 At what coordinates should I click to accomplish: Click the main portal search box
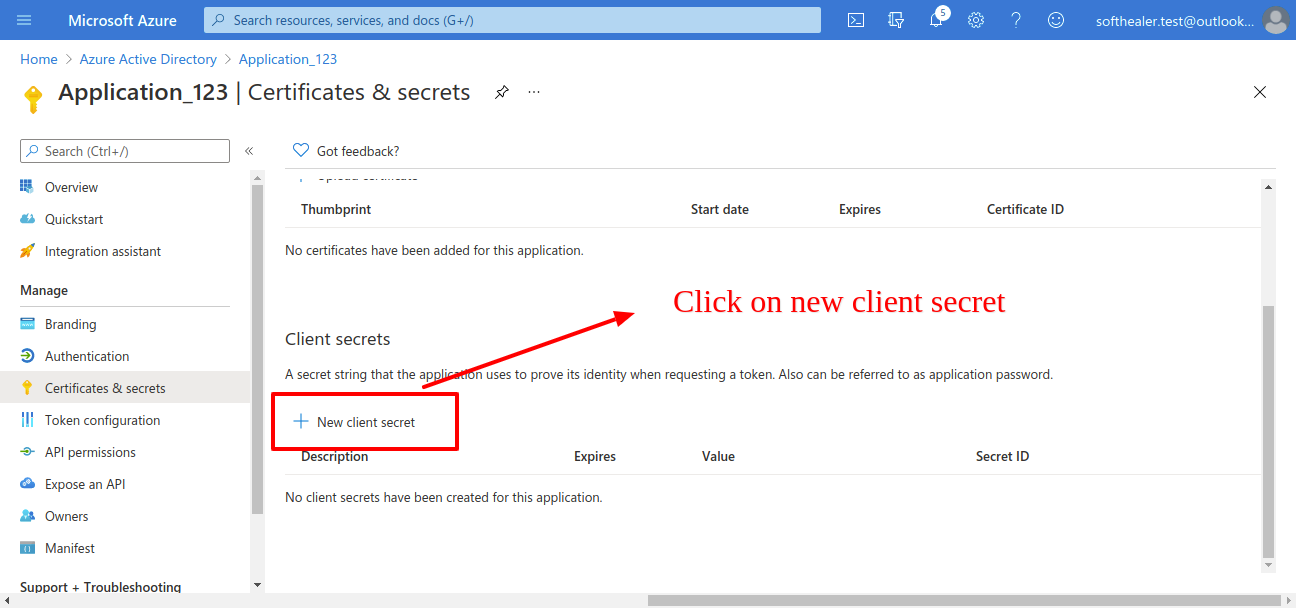(x=512, y=20)
